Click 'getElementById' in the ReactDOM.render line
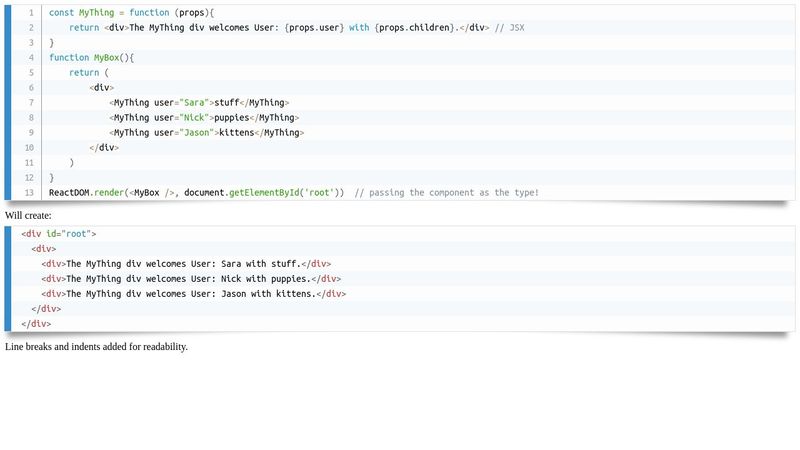This screenshot has width=800, height=450. (264, 193)
